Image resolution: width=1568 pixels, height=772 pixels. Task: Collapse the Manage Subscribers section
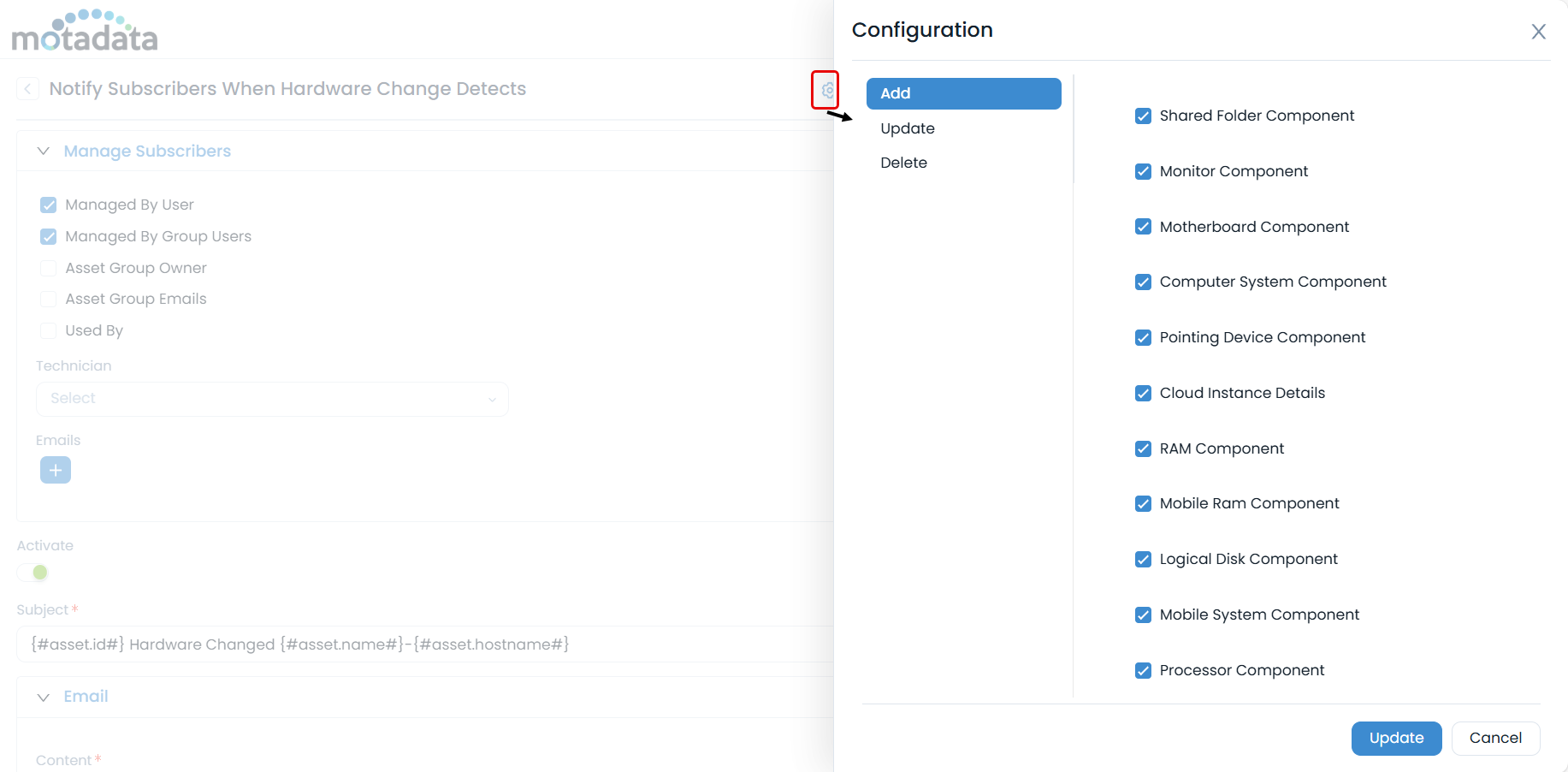43,151
